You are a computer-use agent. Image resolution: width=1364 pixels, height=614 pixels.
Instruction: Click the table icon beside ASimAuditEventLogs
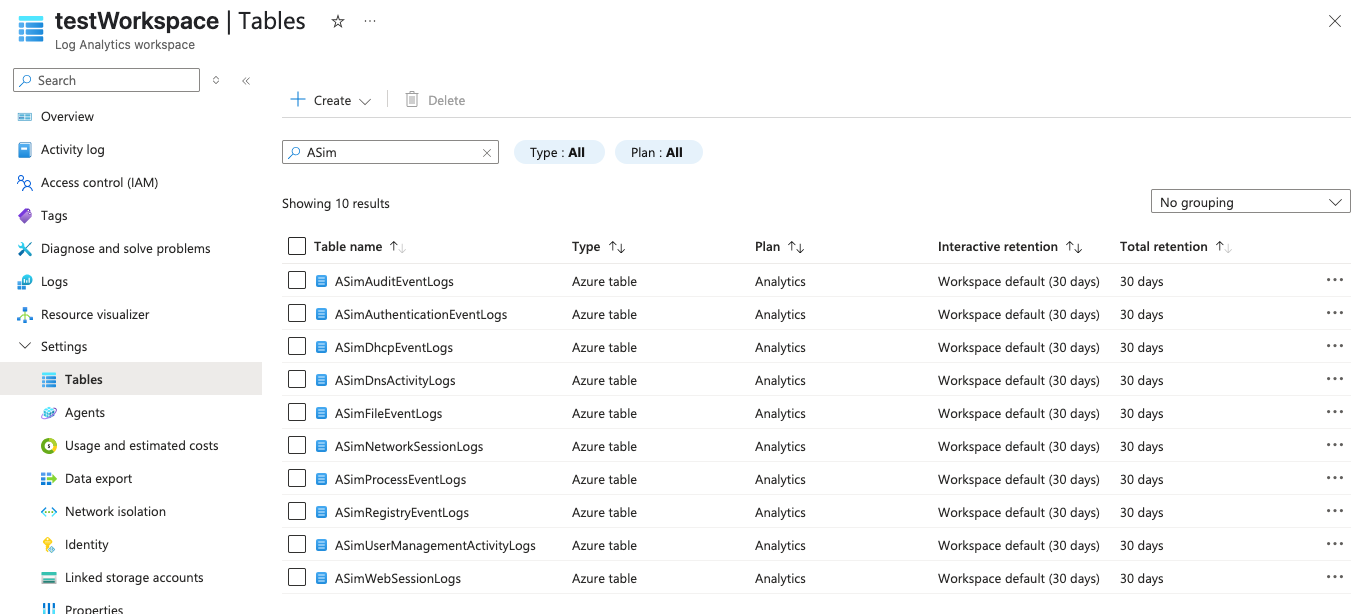click(322, 281)
